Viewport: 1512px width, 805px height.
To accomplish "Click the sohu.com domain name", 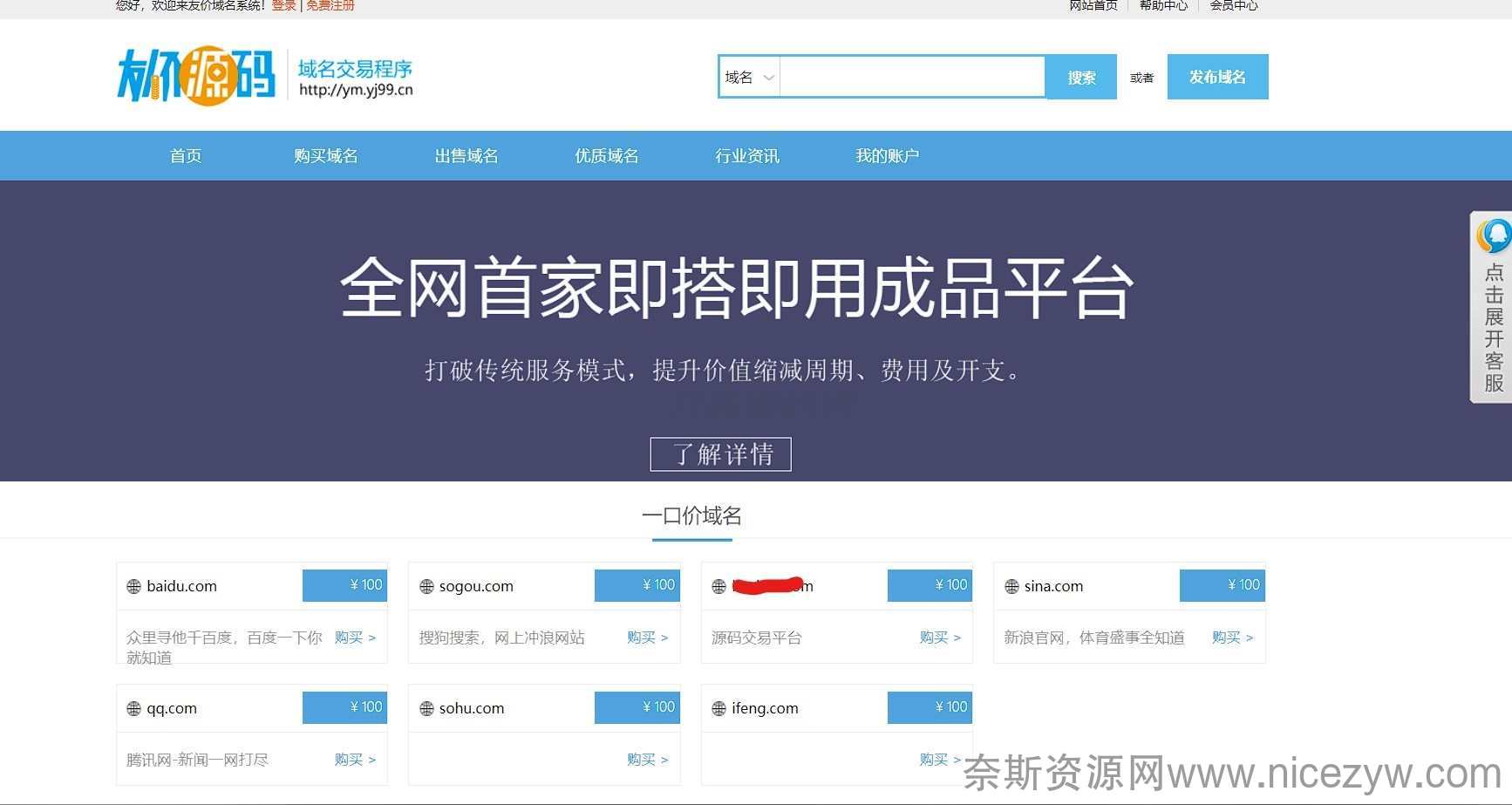I will (472, 708).
